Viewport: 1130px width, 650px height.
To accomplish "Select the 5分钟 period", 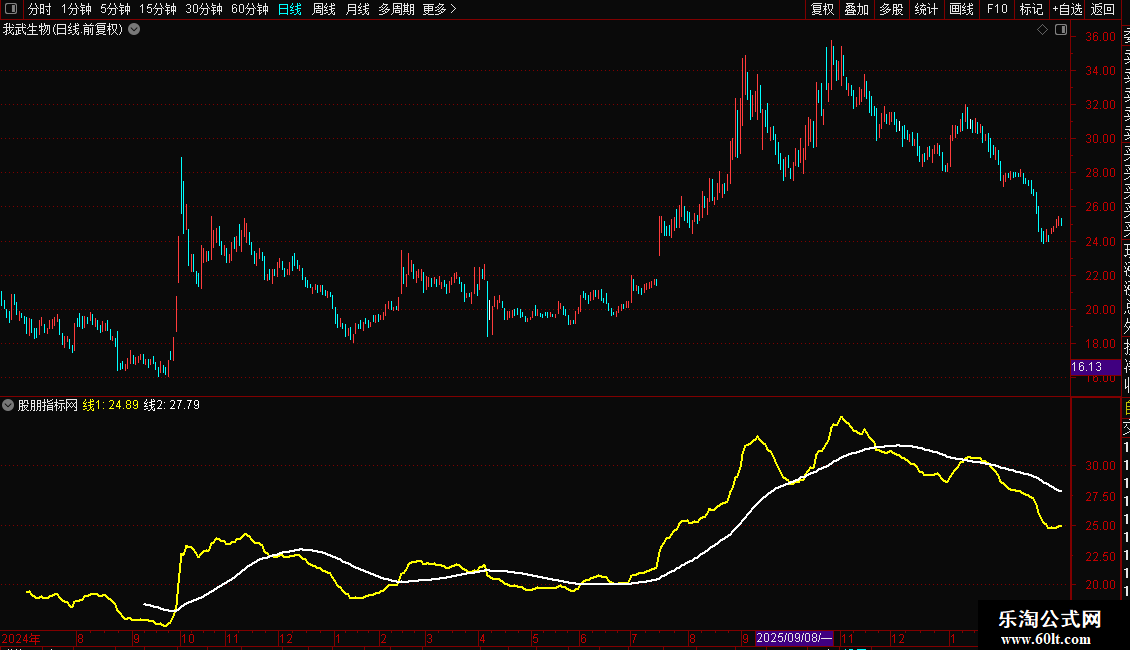I will point(115,9).
